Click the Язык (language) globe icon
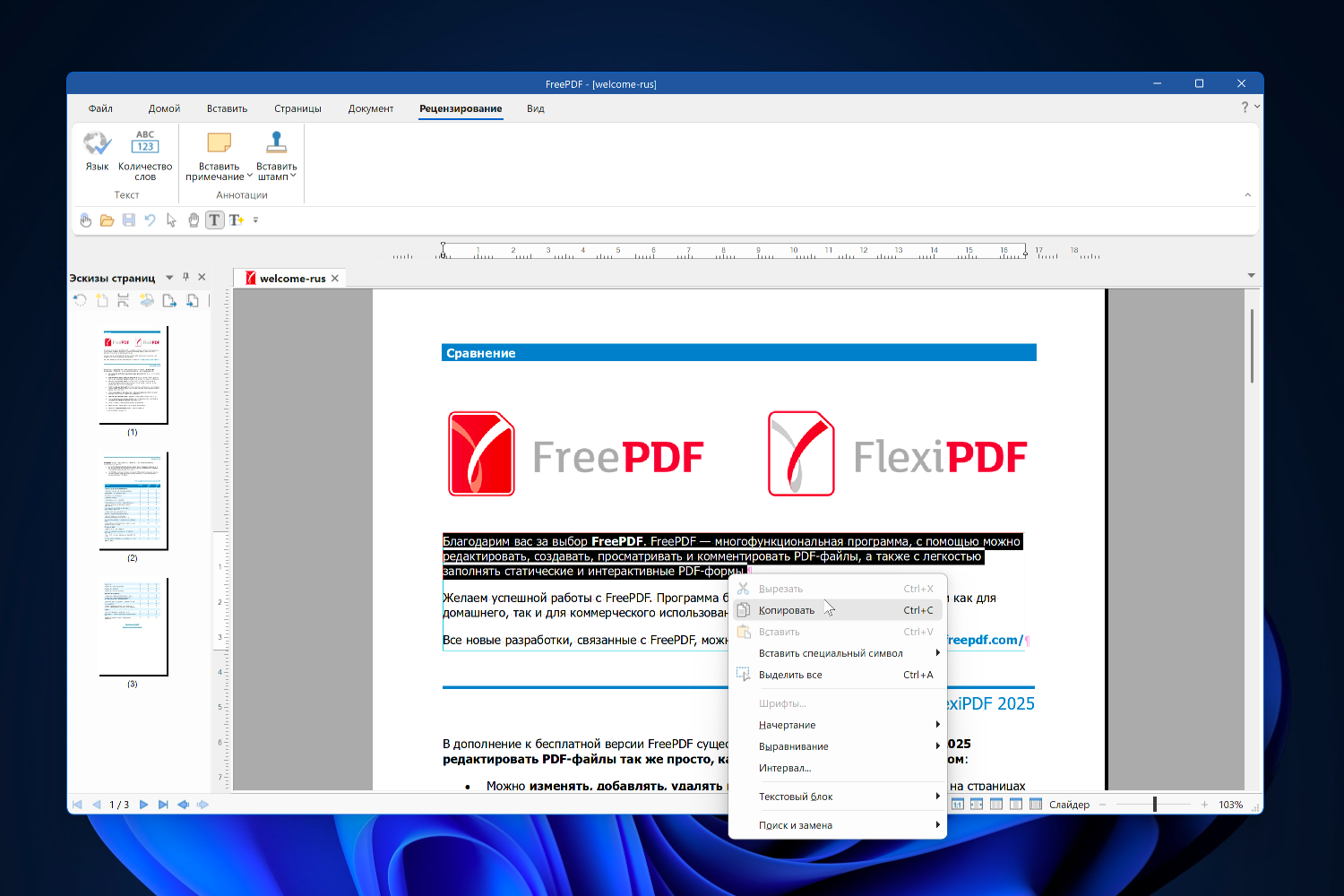The height and width of the screenshot is (896, 1344). point(97,143)
